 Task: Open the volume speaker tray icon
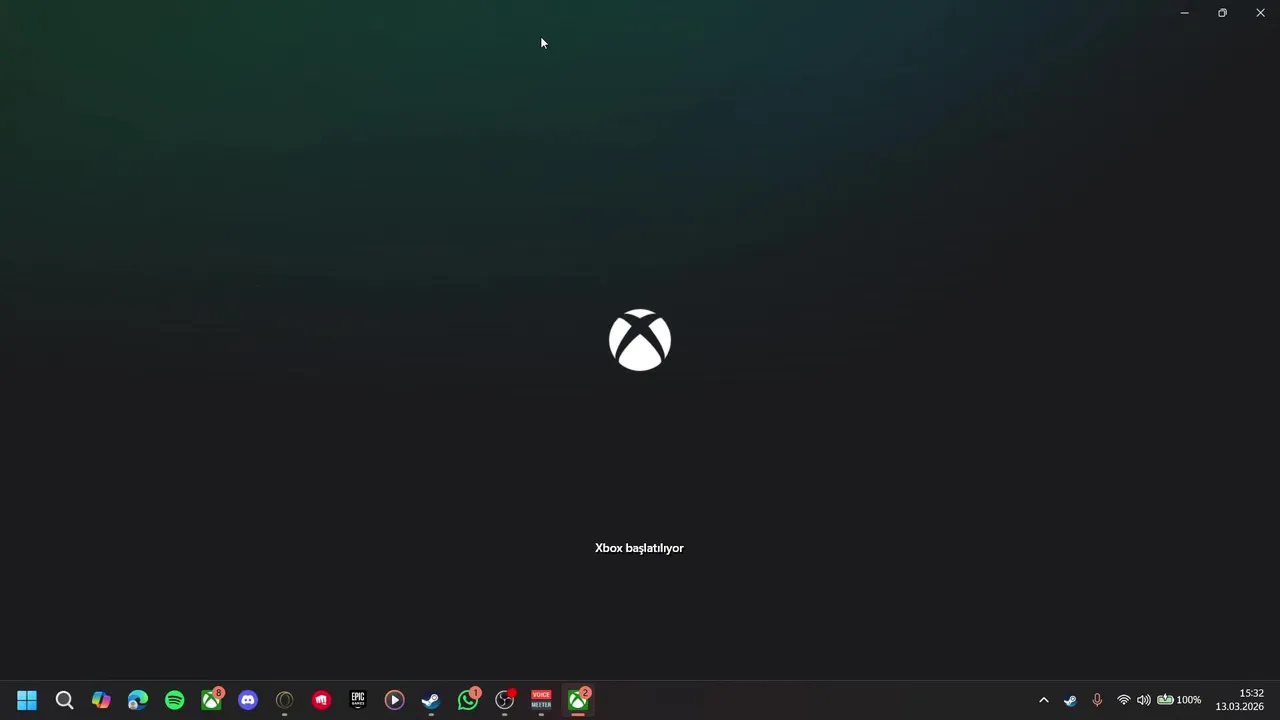1144,700
